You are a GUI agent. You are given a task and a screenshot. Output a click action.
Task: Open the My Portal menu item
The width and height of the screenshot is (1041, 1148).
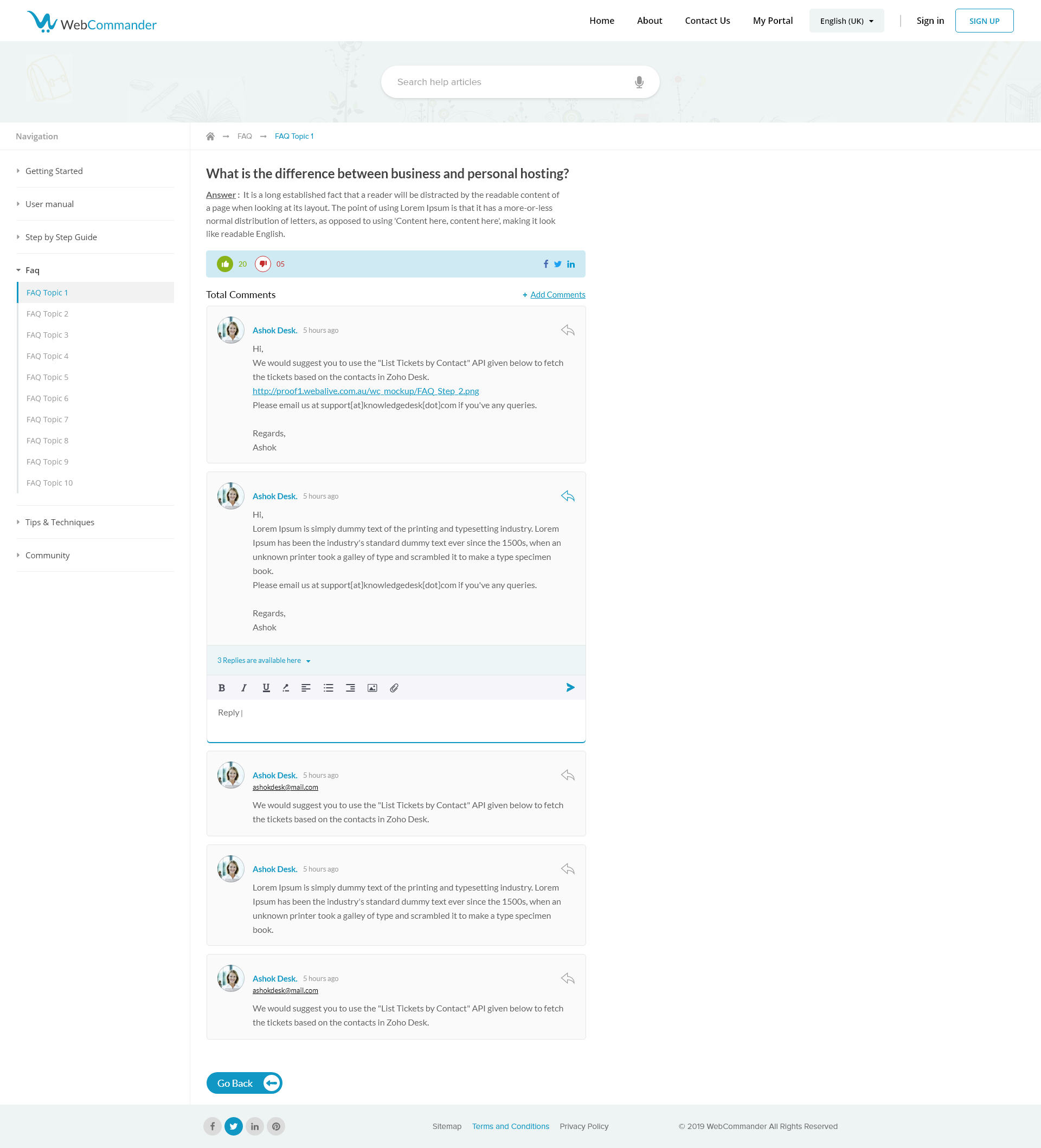click(x=772, y=21)
